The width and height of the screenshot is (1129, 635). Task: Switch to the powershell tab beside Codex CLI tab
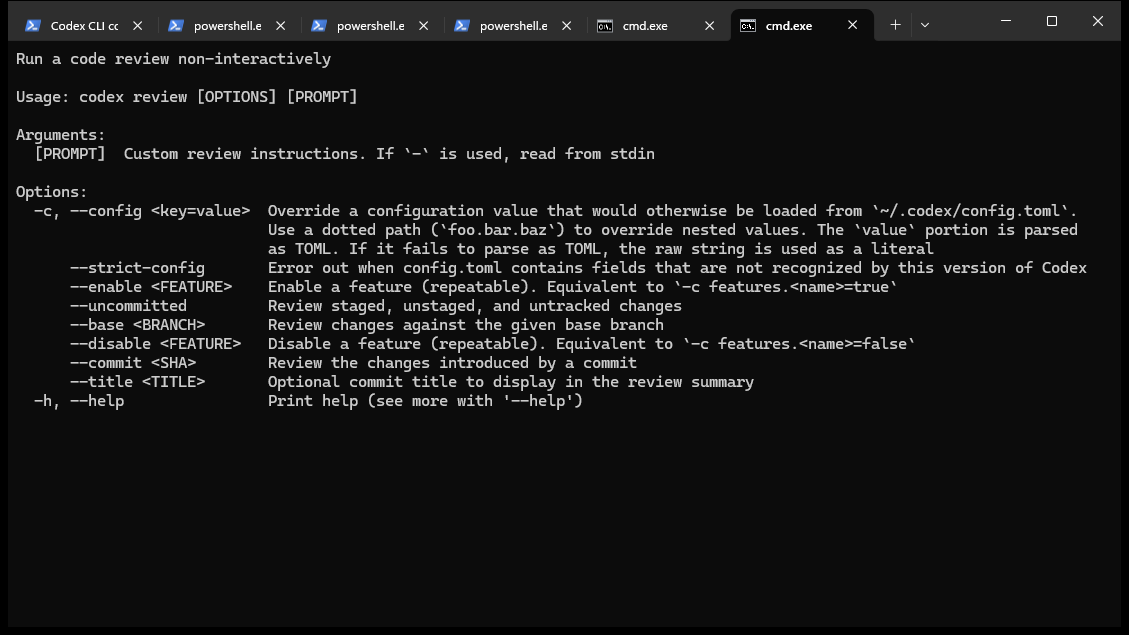(x=227, y=25)
